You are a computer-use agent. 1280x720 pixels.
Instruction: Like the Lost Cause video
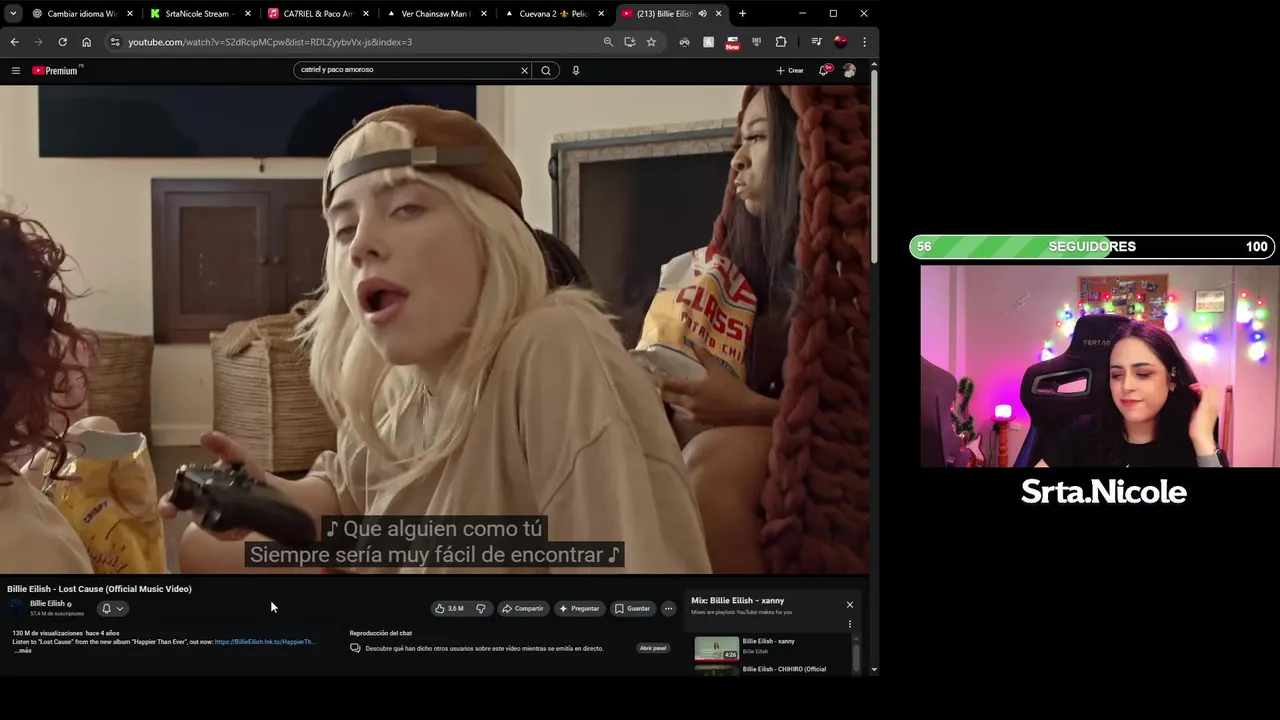[449, 608]
